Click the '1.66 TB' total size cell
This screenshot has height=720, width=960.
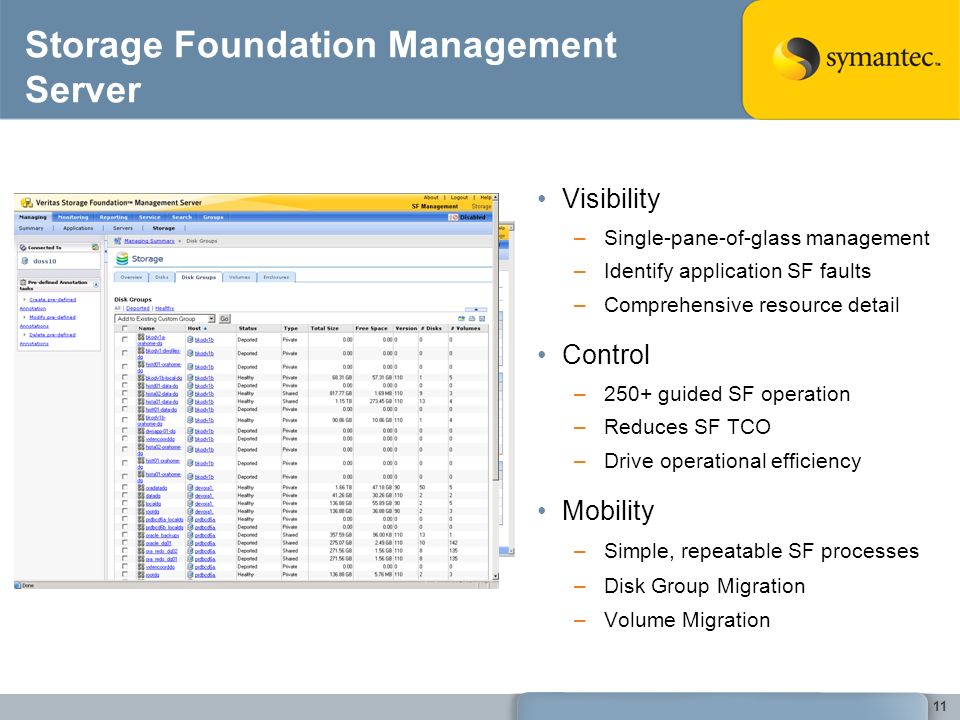[343, 488]
